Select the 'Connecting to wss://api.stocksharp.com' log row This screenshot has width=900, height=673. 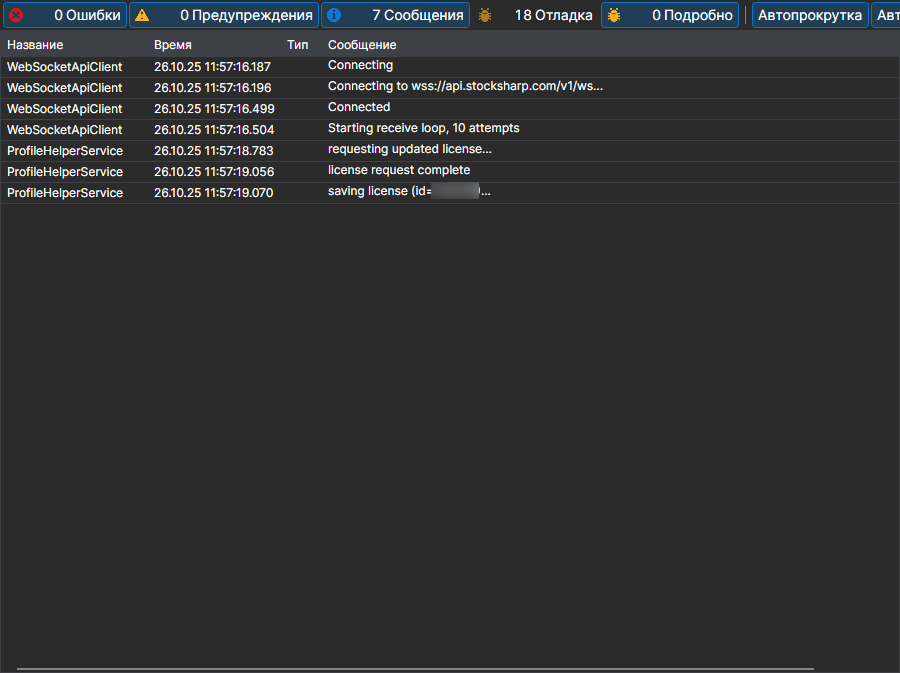click(x=450, y=88)
